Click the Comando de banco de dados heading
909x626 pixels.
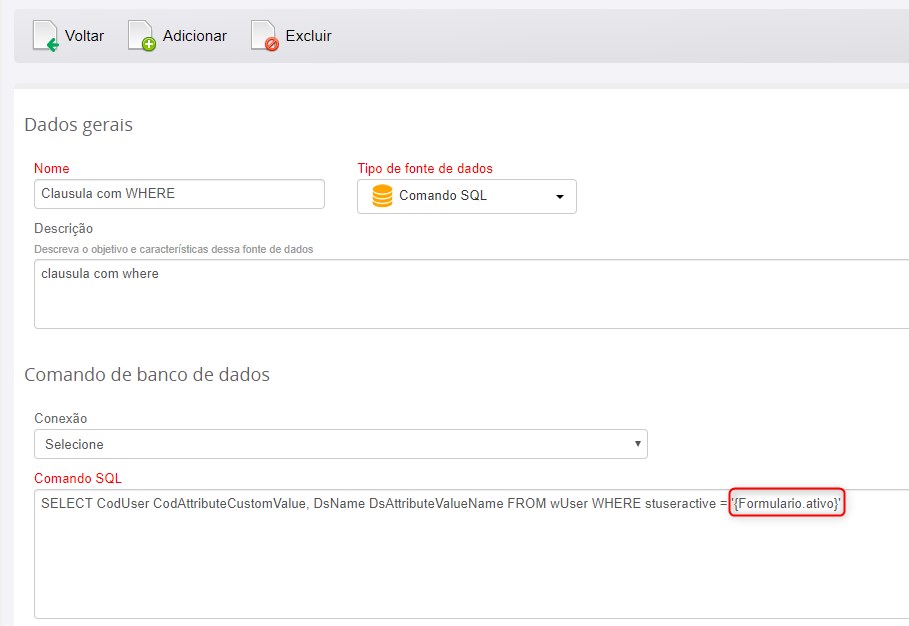pyautogui.click(x=147, y=375)
